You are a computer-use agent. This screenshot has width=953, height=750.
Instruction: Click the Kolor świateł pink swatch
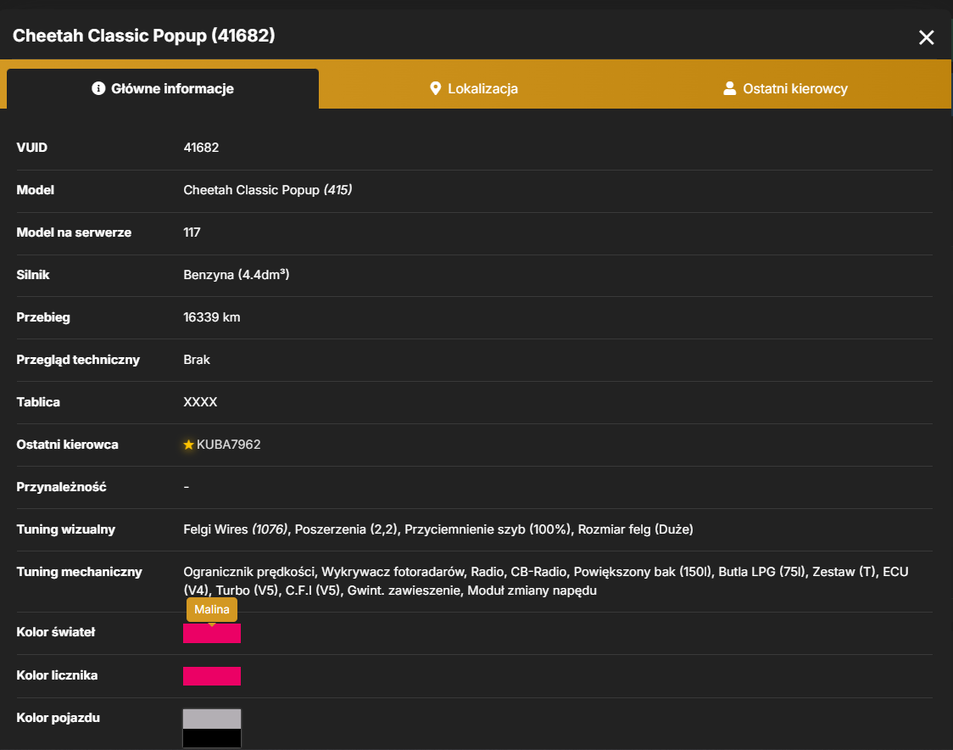212,633
